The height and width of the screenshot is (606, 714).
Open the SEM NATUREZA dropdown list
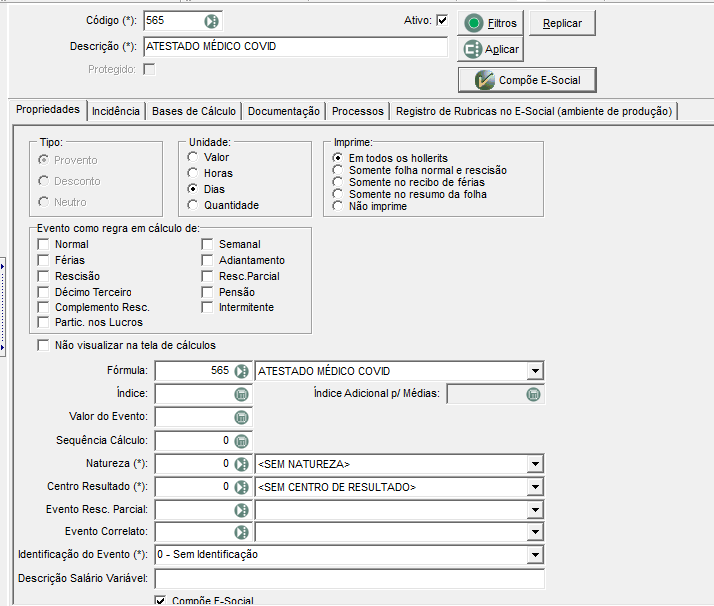click(536, 464)
